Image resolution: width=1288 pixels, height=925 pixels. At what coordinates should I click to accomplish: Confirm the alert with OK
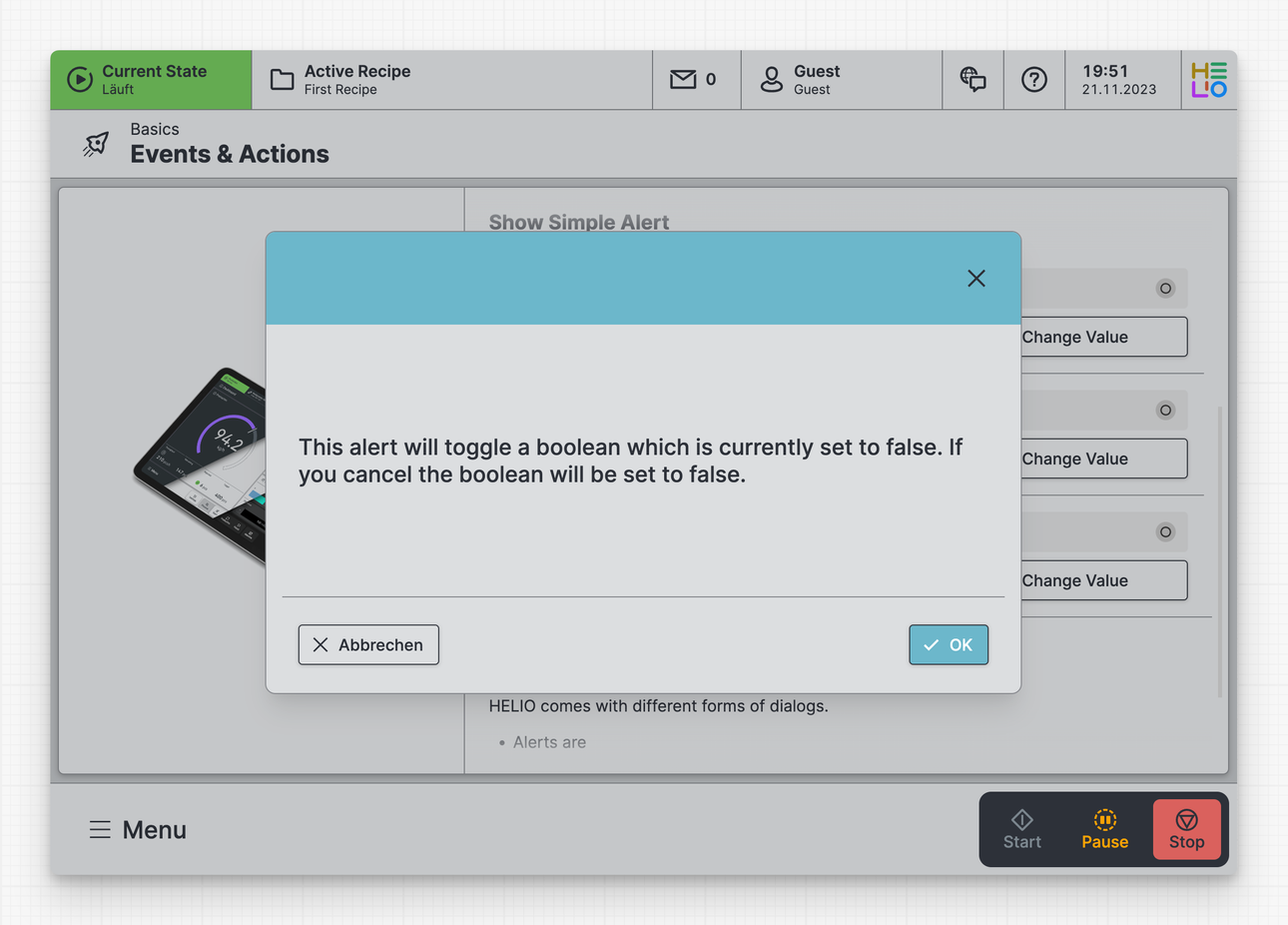(949, 645)
